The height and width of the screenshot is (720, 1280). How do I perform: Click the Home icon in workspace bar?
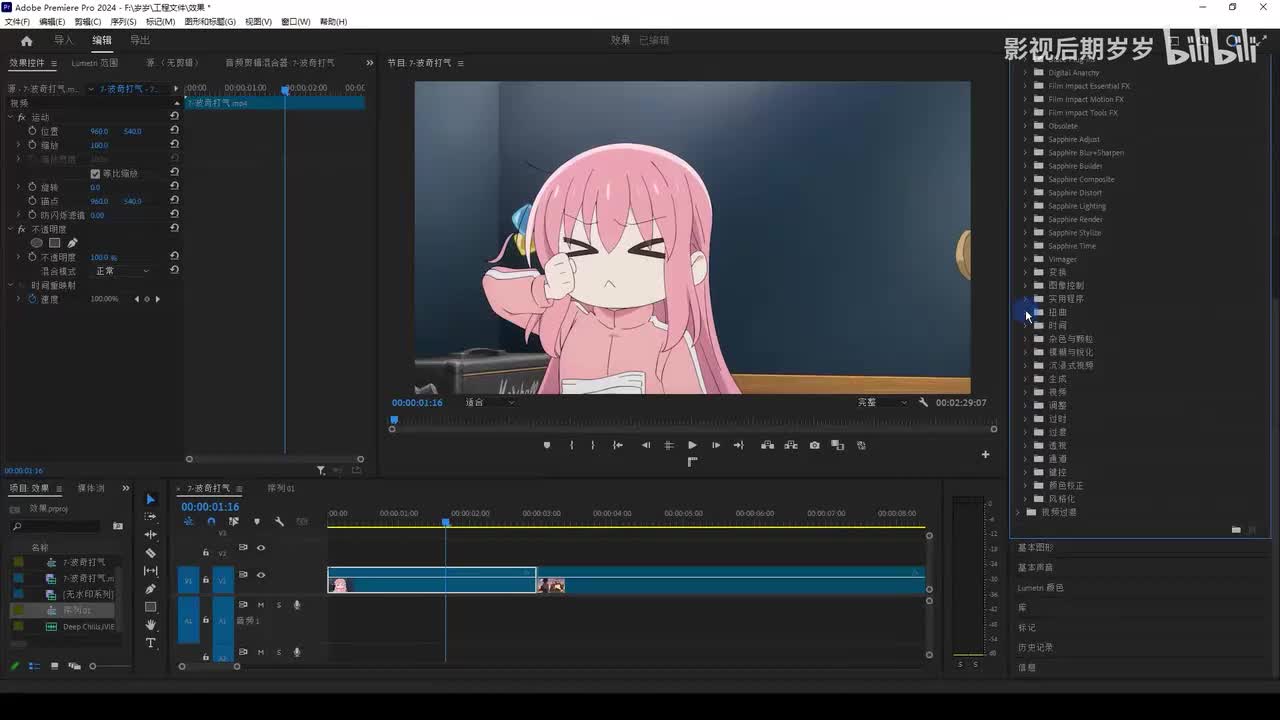coord(26,41)
